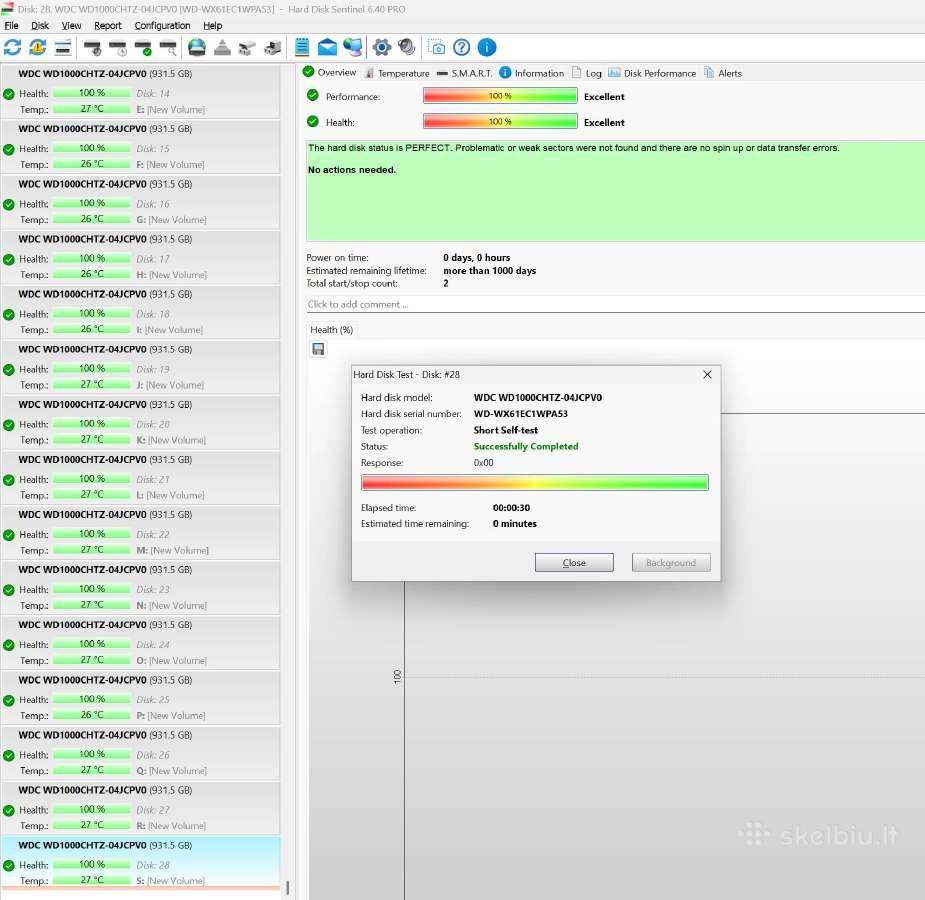Open the Help menu
The width and height of the screenshot is (925, 900).
(212, 25)
